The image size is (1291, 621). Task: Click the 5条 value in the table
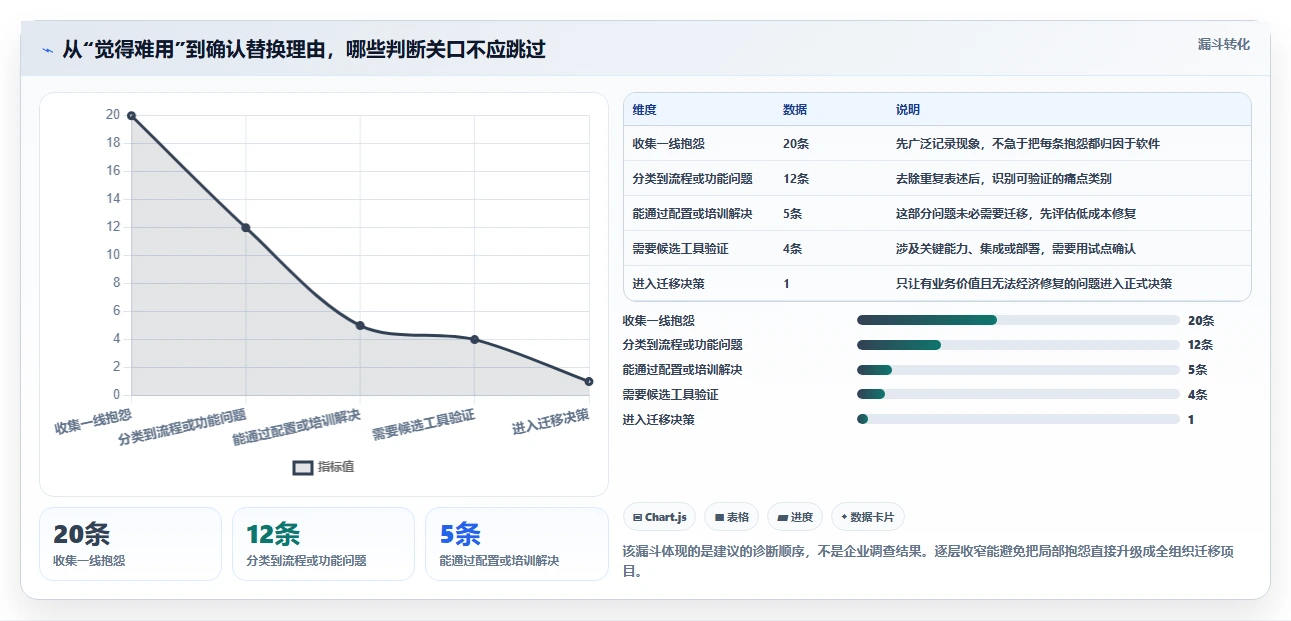point(793,214)
